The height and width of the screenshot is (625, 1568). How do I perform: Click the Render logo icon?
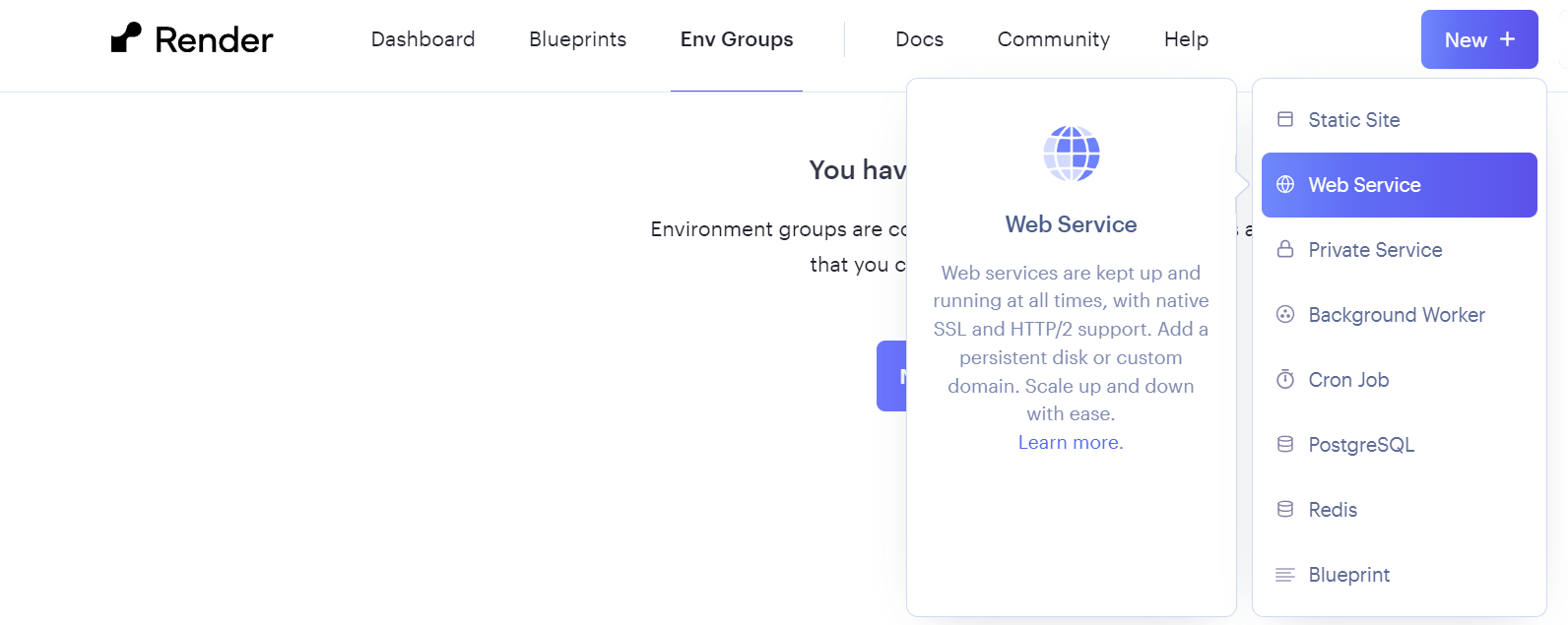(126, 38)
